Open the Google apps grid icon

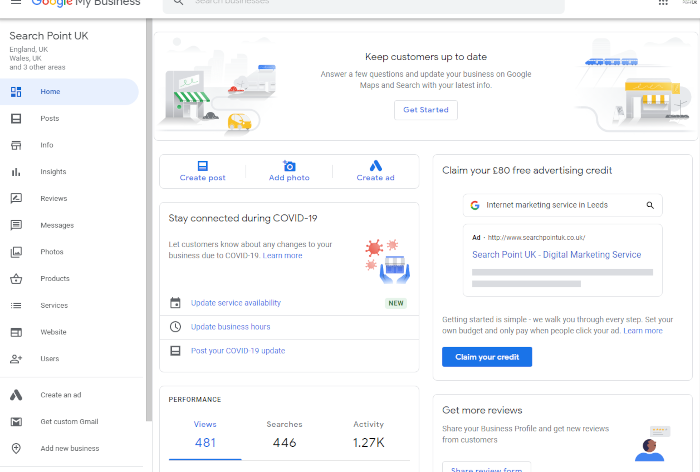(x=663, y=2)
